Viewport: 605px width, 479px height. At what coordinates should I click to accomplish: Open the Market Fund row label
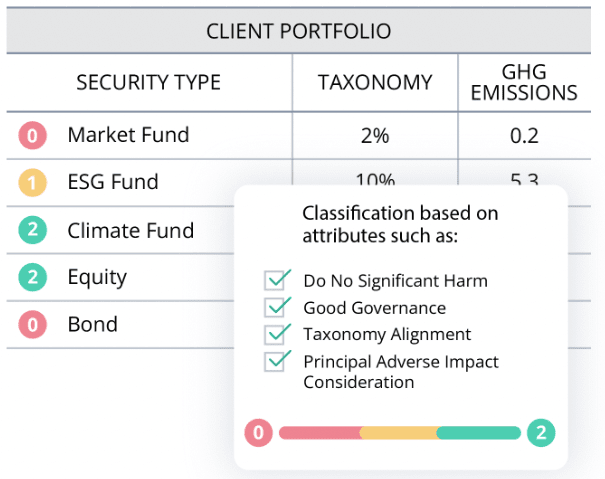pyautogui.click(x=128, y=135)
